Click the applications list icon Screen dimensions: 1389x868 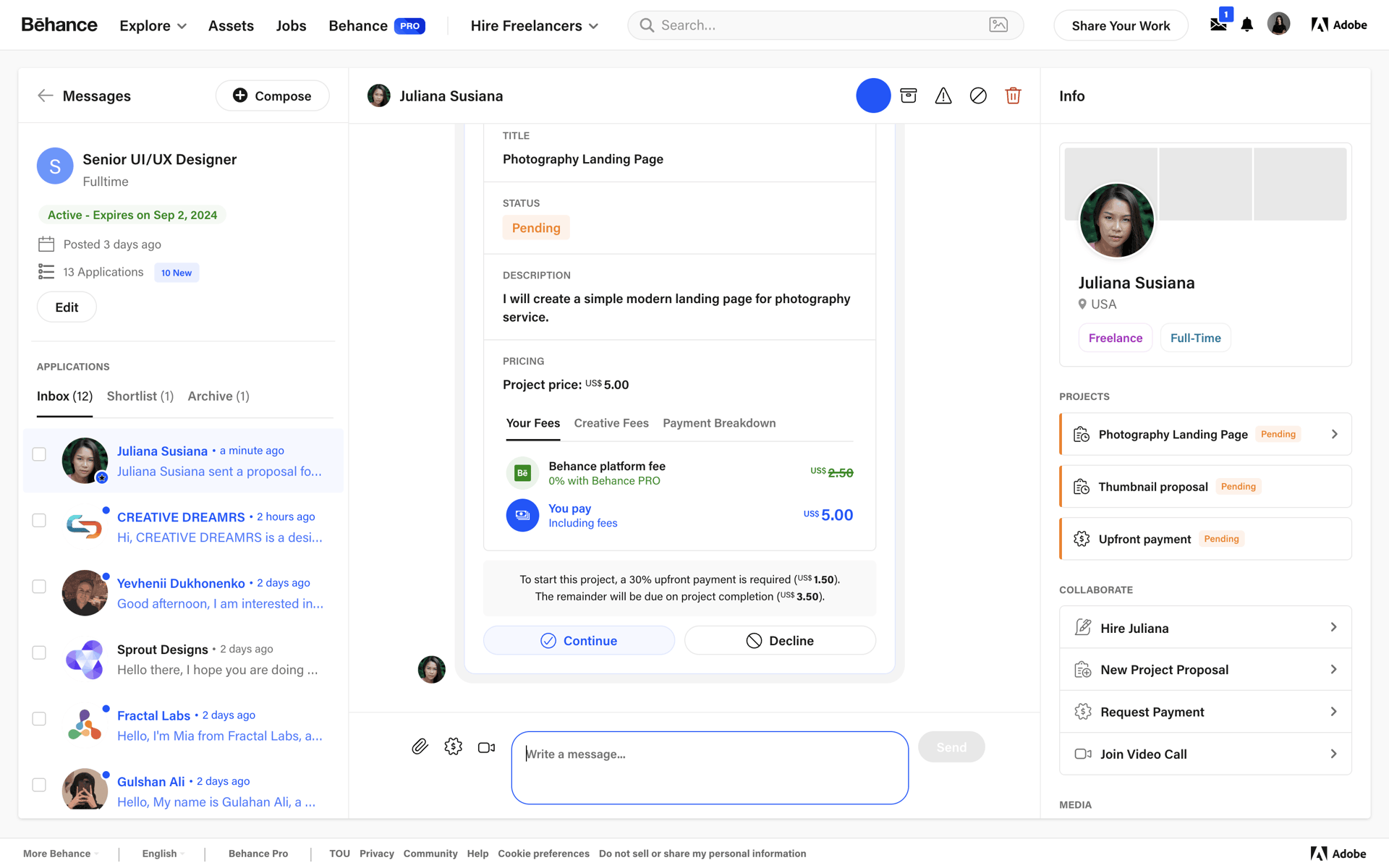46,272
